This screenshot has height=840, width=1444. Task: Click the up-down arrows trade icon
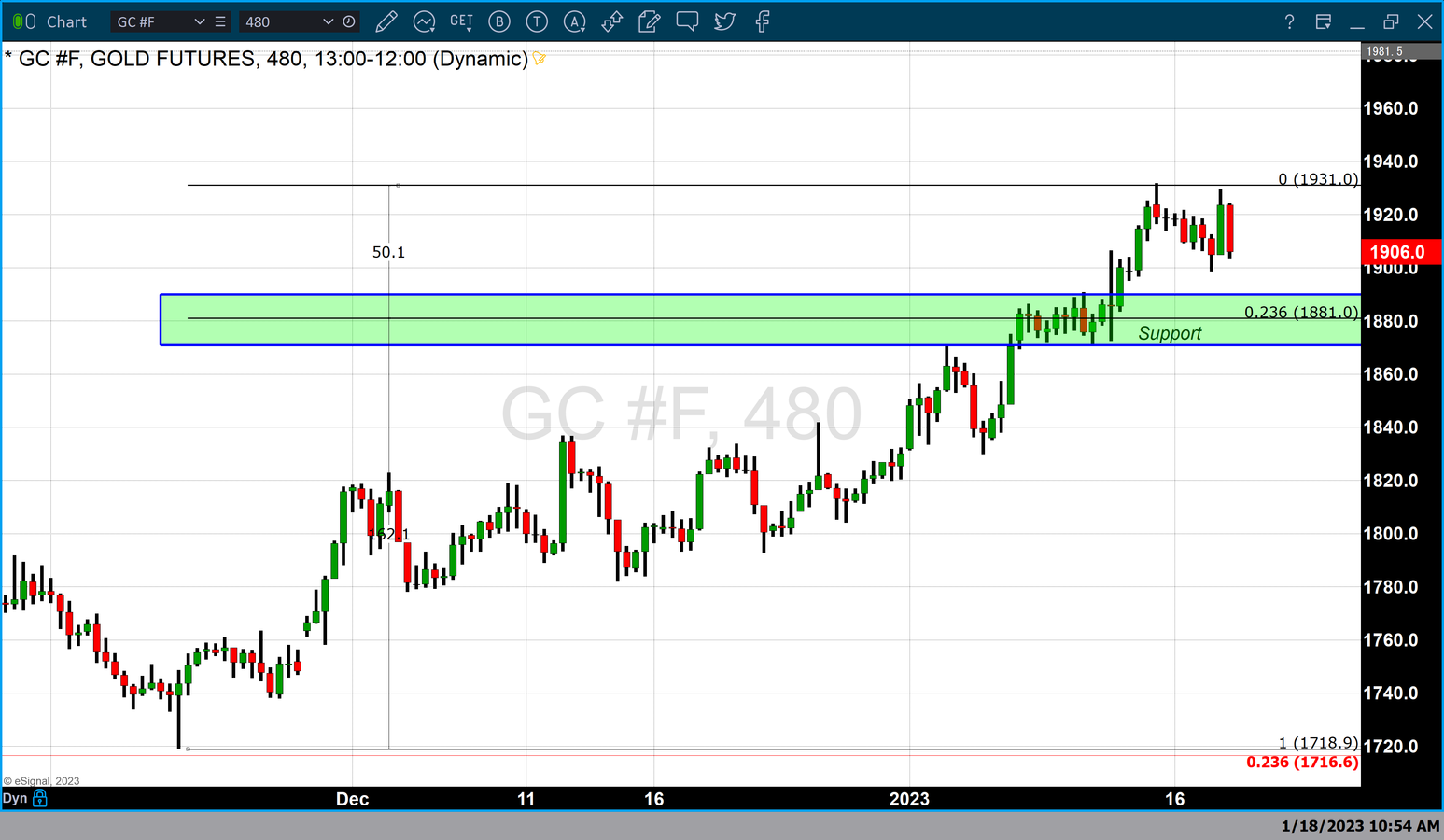(612, 21)
